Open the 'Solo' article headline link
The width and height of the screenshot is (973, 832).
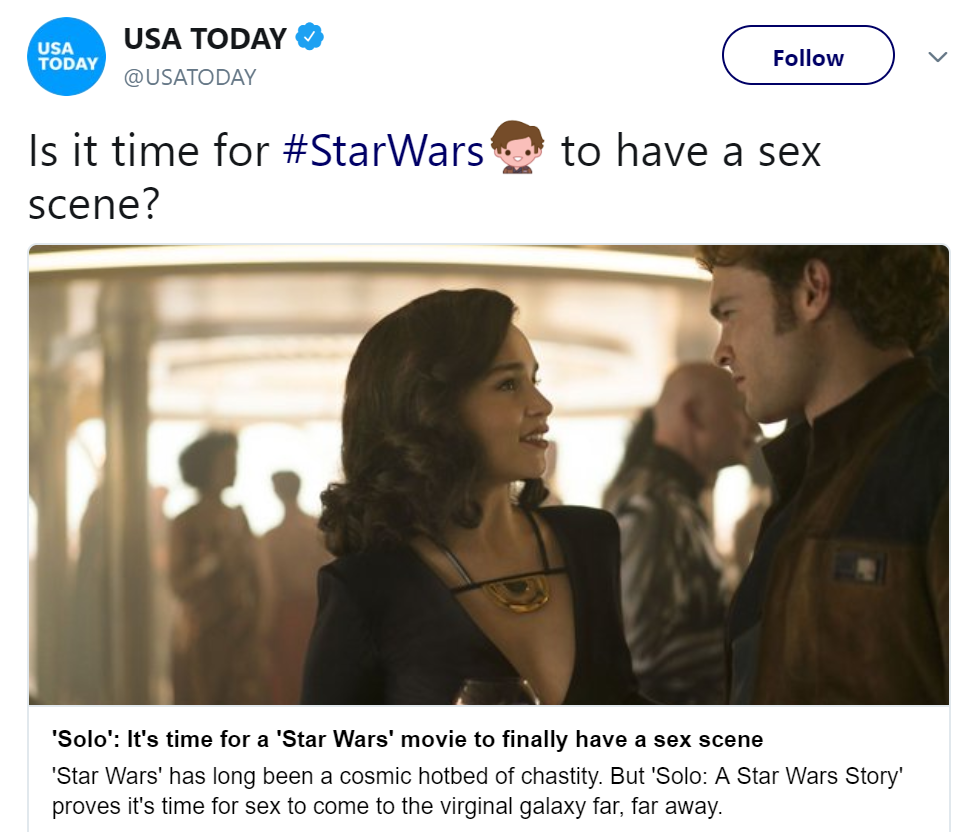tap(407, 740)
